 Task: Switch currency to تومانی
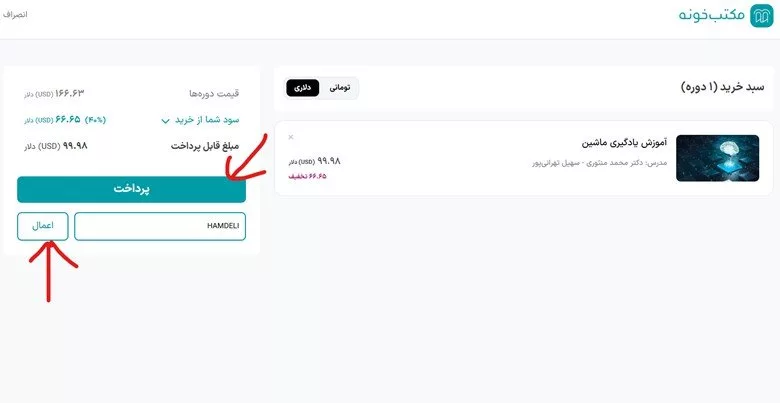(x=340, y=88)
